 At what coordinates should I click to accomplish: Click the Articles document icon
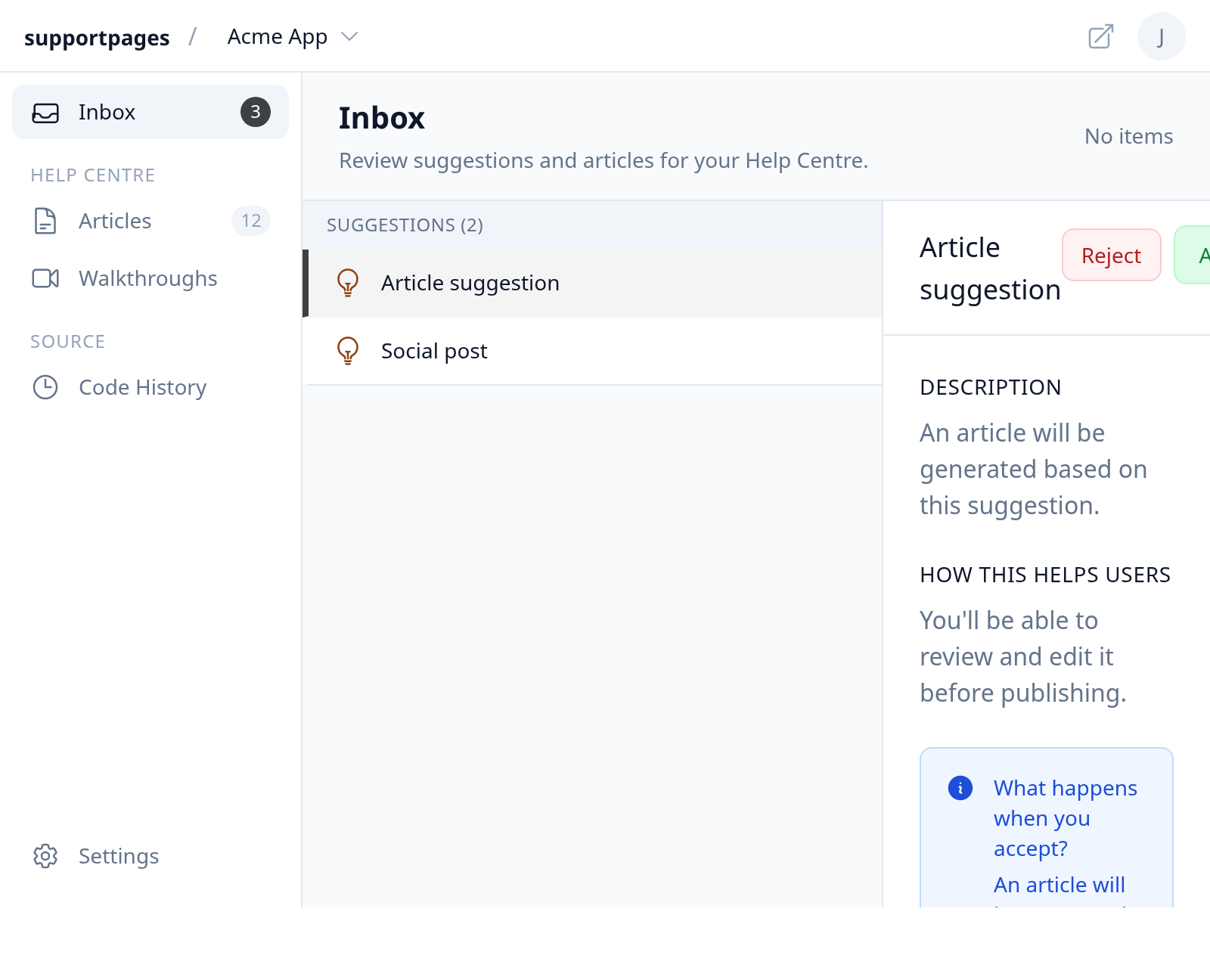tap(45, 221)
